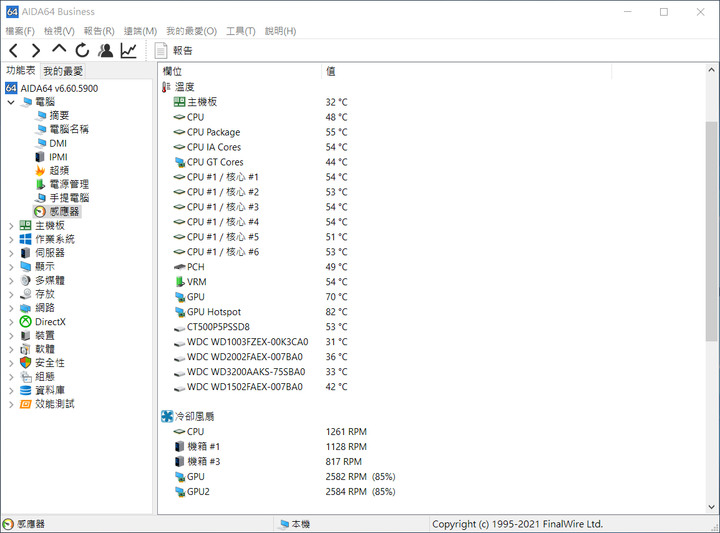Expand the DirectX tree node
The width and height of the screenshot is (720, 533).
pos(11,322)
